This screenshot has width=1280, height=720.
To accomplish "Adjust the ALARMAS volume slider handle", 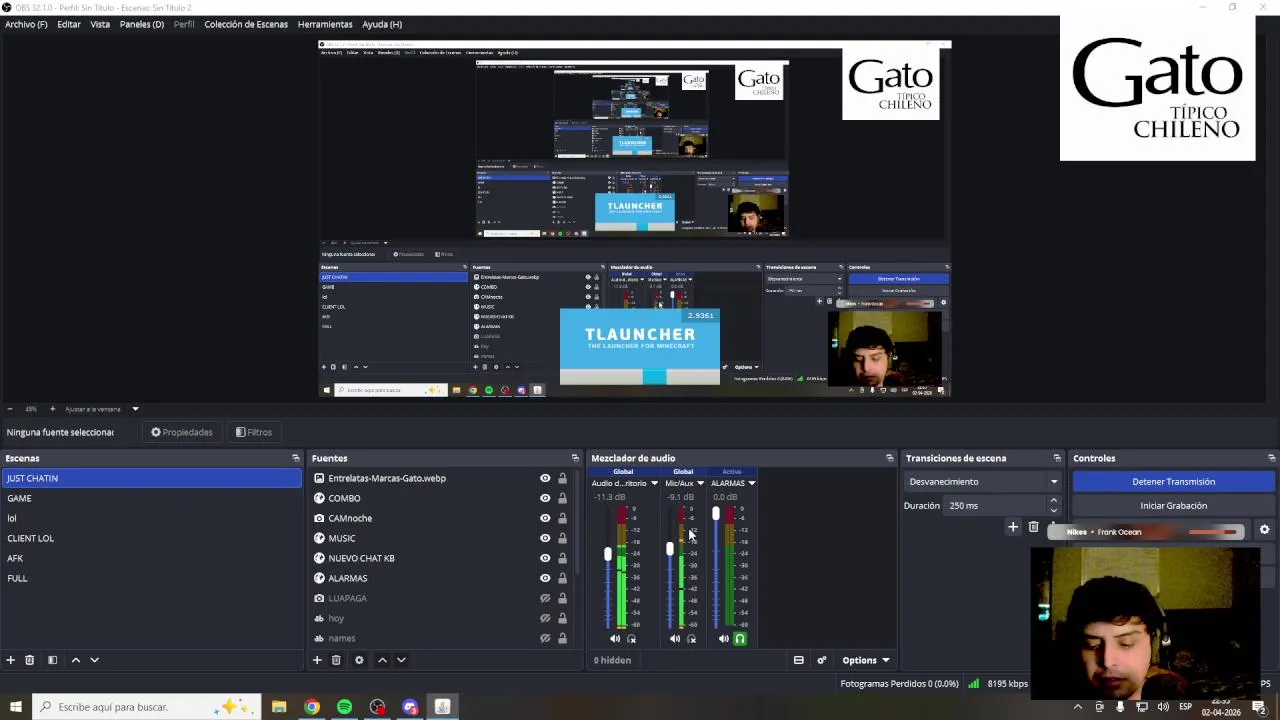I will click(715, 513).
